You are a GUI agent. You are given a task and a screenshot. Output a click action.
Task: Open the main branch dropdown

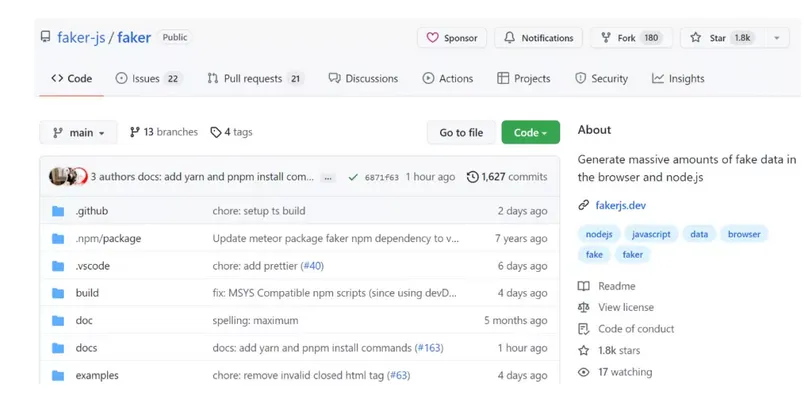78,132
